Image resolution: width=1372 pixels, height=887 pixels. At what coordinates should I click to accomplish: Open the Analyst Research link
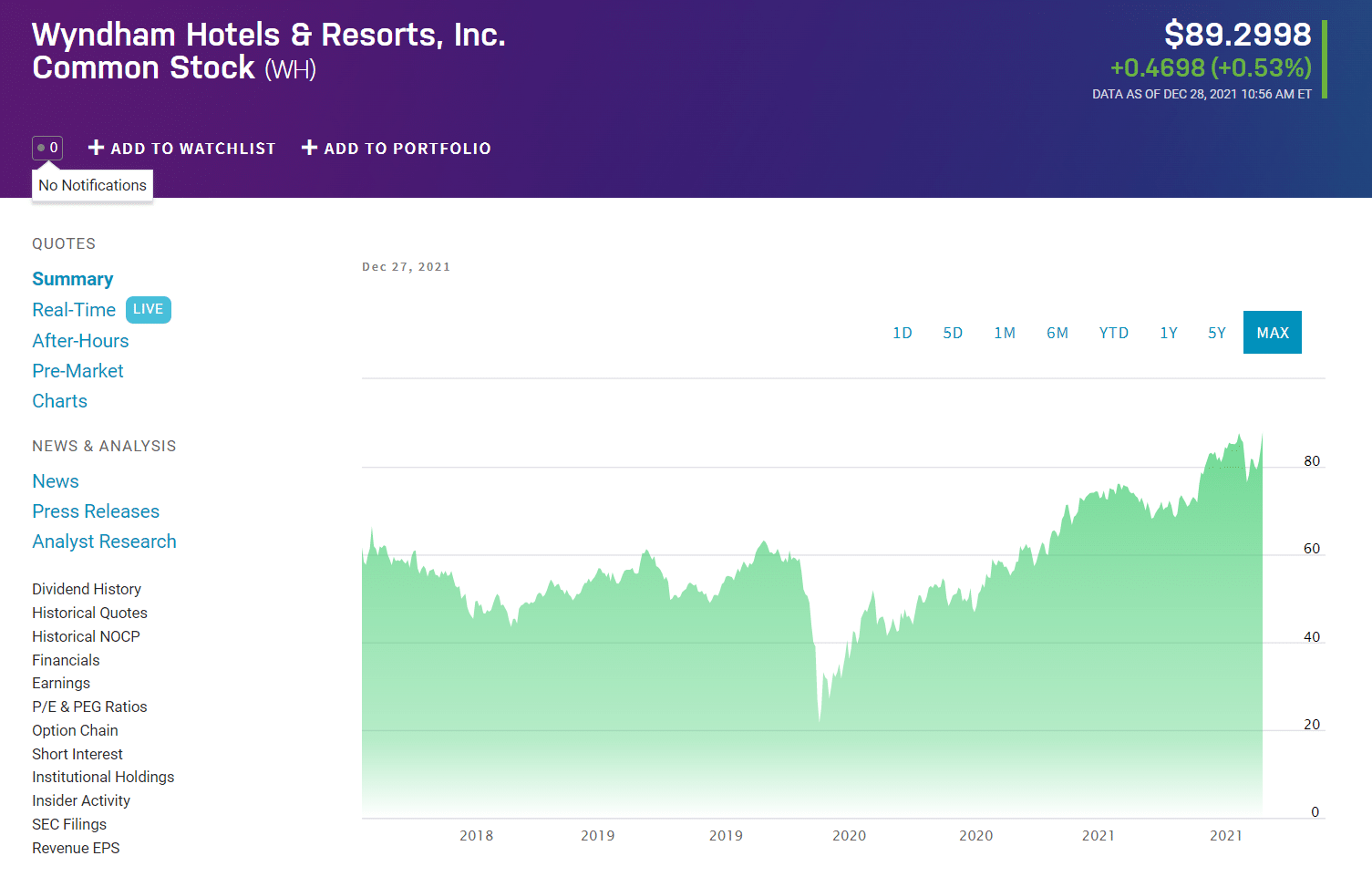tap(104, 541)
